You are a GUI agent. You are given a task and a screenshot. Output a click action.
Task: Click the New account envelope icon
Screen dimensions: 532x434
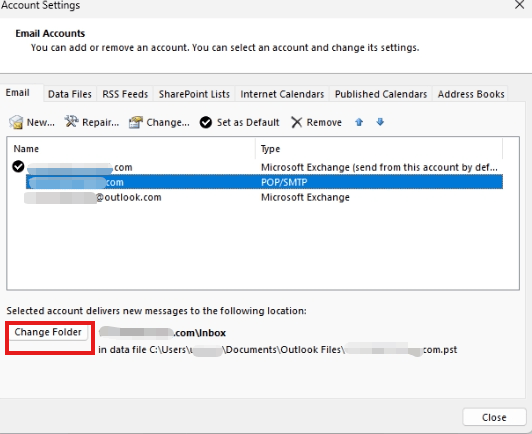pos(16,122)
